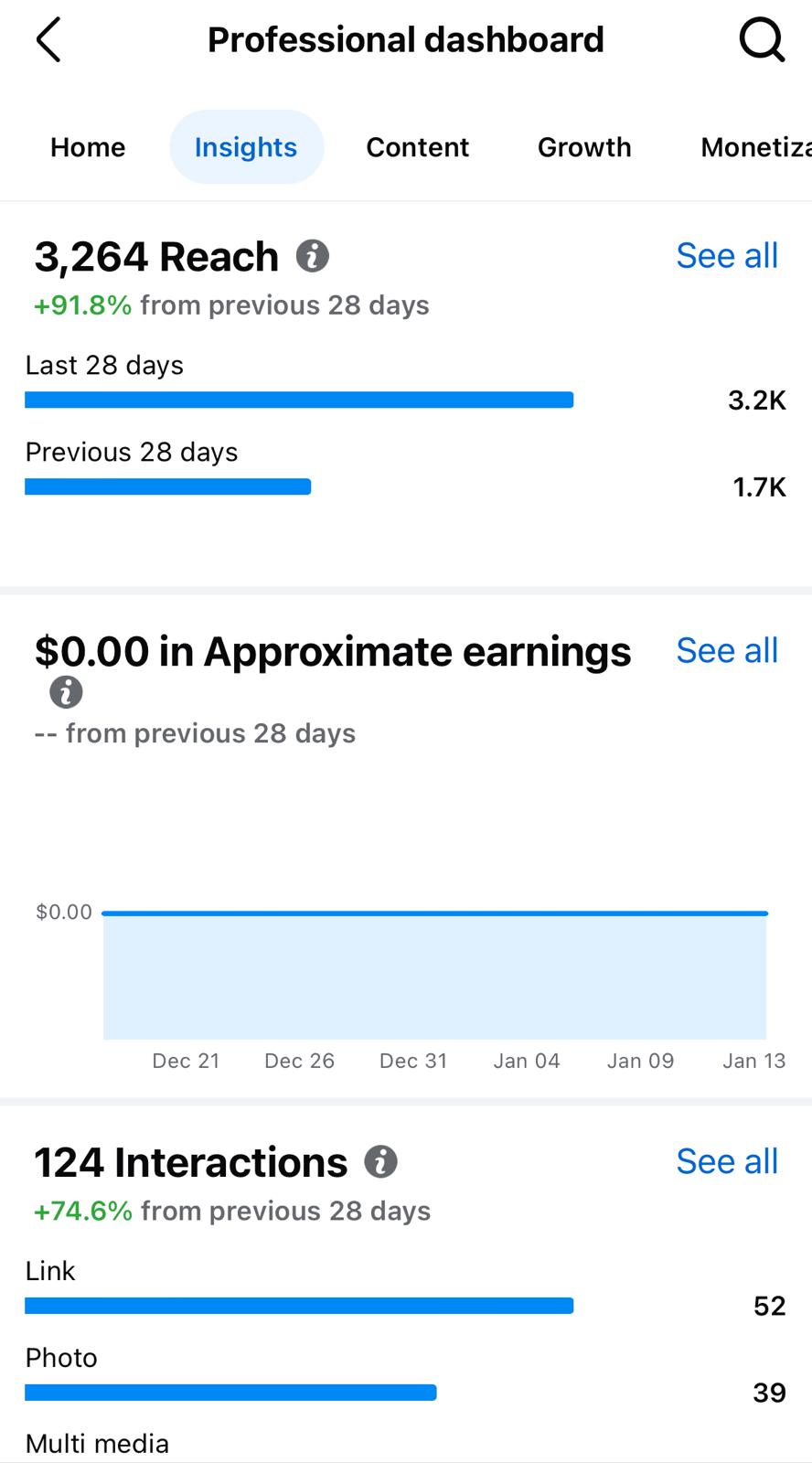Viewport: 812px width, 1463px height.
Task: Open the Monetization tab
Action: click(x=755, y=147)
